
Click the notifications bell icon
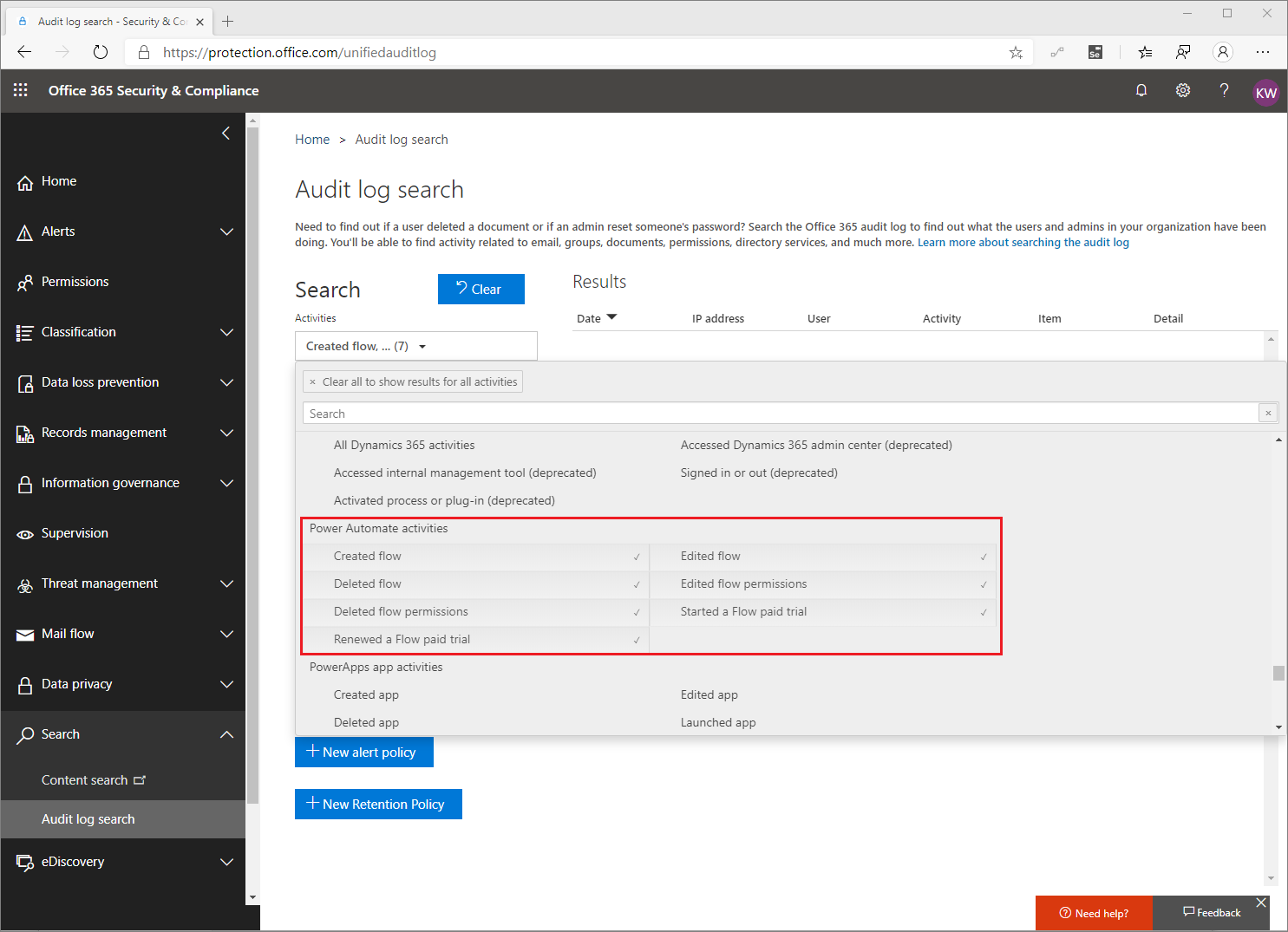point(1141,90)
